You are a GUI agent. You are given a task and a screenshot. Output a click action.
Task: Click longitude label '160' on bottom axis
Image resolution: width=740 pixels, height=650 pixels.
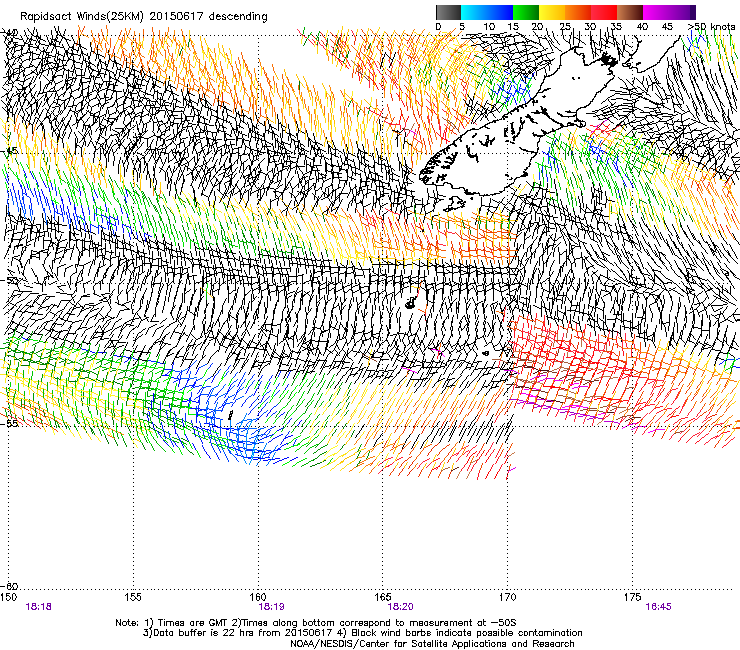point(258,597)
